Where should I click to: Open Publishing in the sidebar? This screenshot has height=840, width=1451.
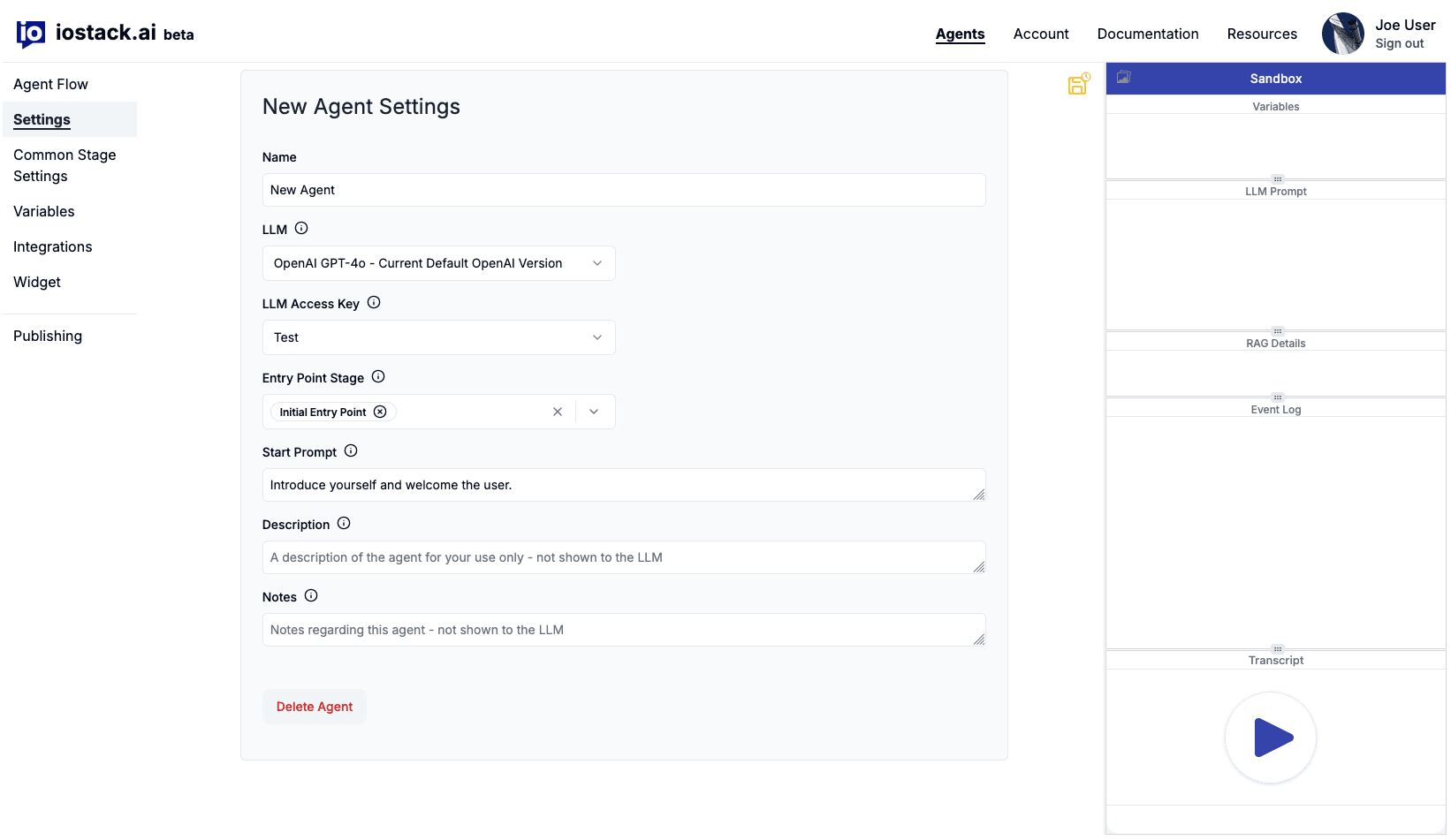(x=70, y=336)
